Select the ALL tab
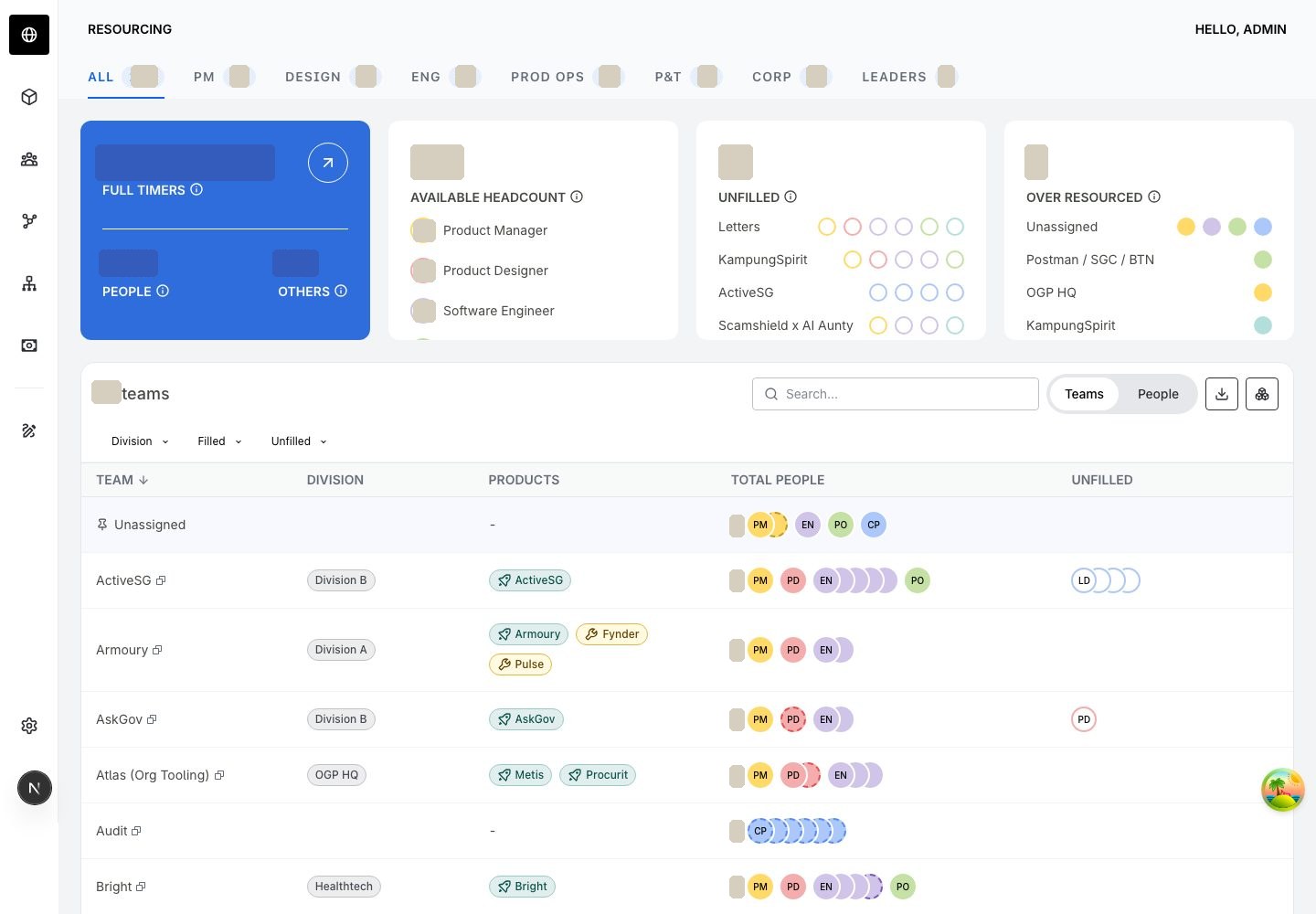The image size is (1316, 914). pyautogui.click(x=124, y=77)
